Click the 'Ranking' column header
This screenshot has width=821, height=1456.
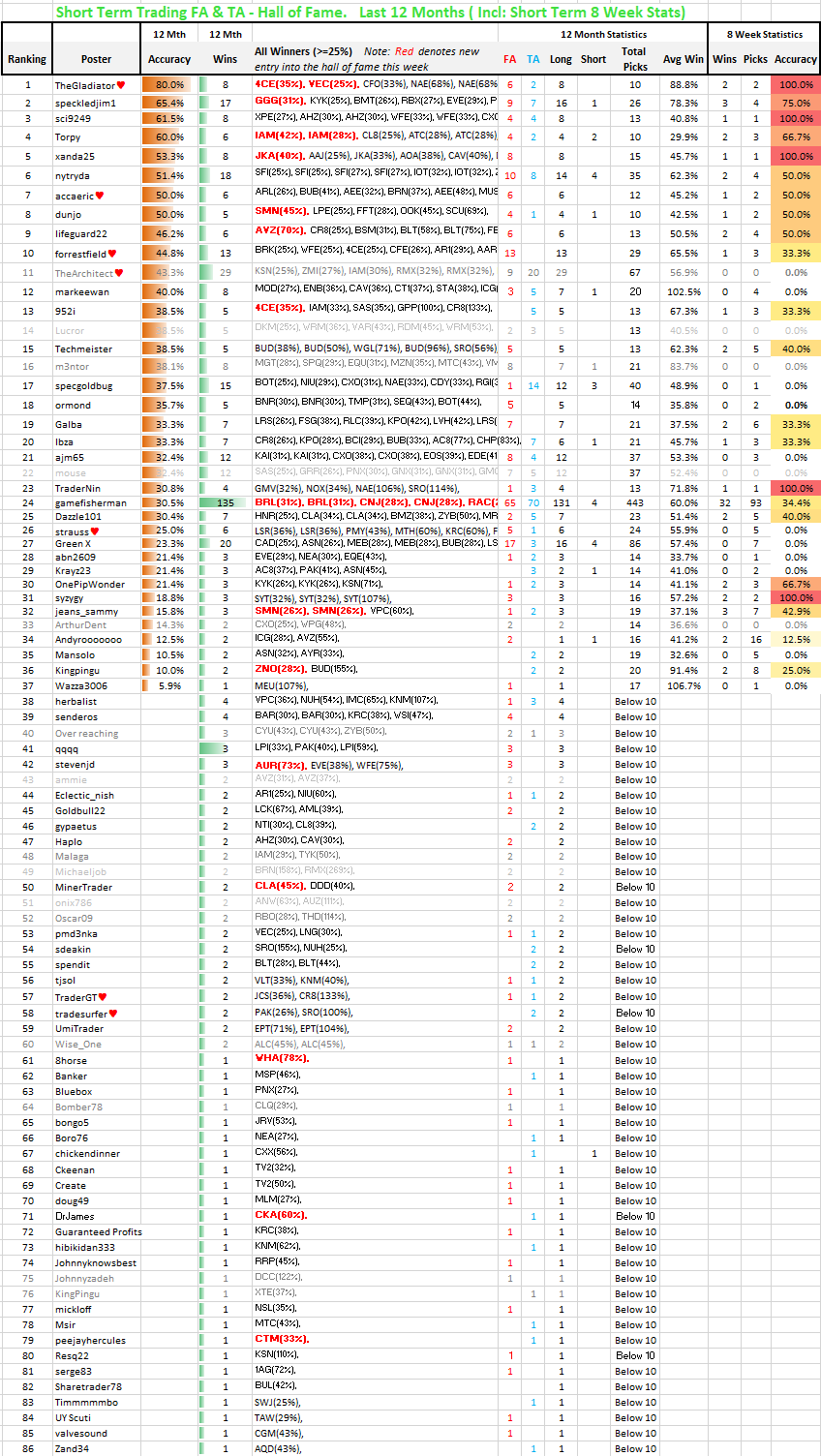[x=27, y=59]
